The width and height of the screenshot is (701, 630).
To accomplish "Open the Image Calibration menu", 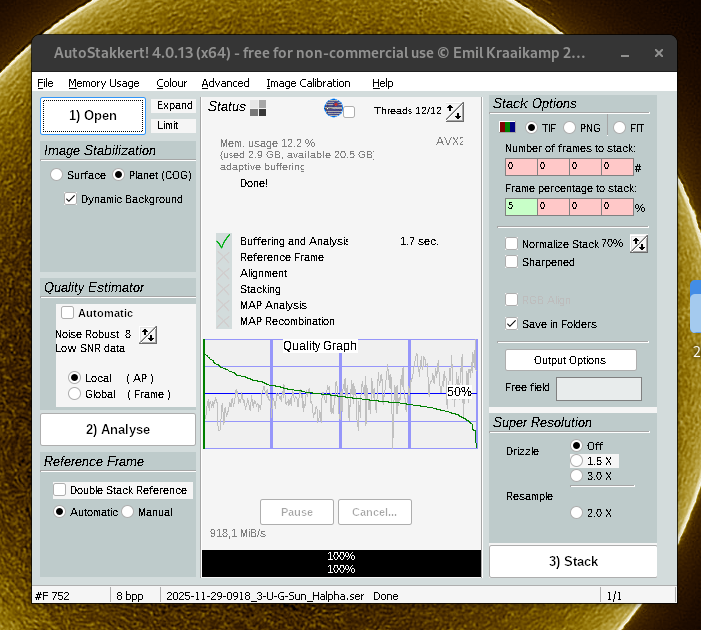I will point(308,83).
